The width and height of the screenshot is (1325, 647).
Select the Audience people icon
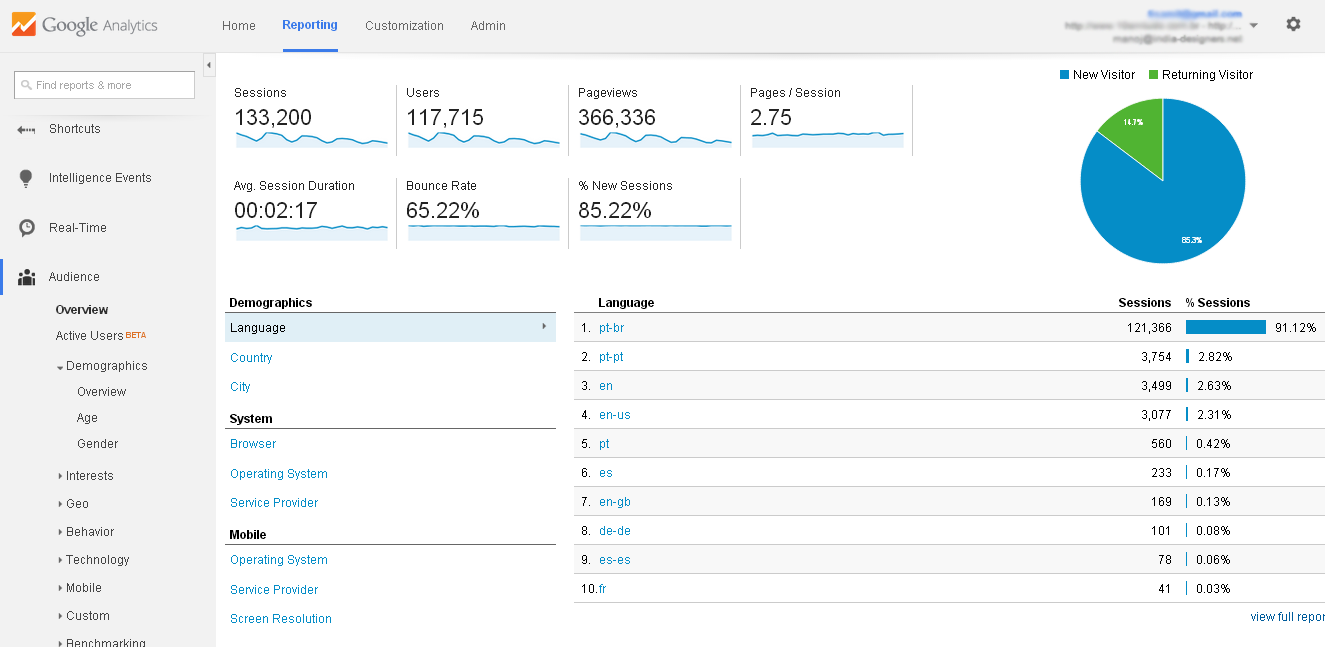(x=27, y=277)
